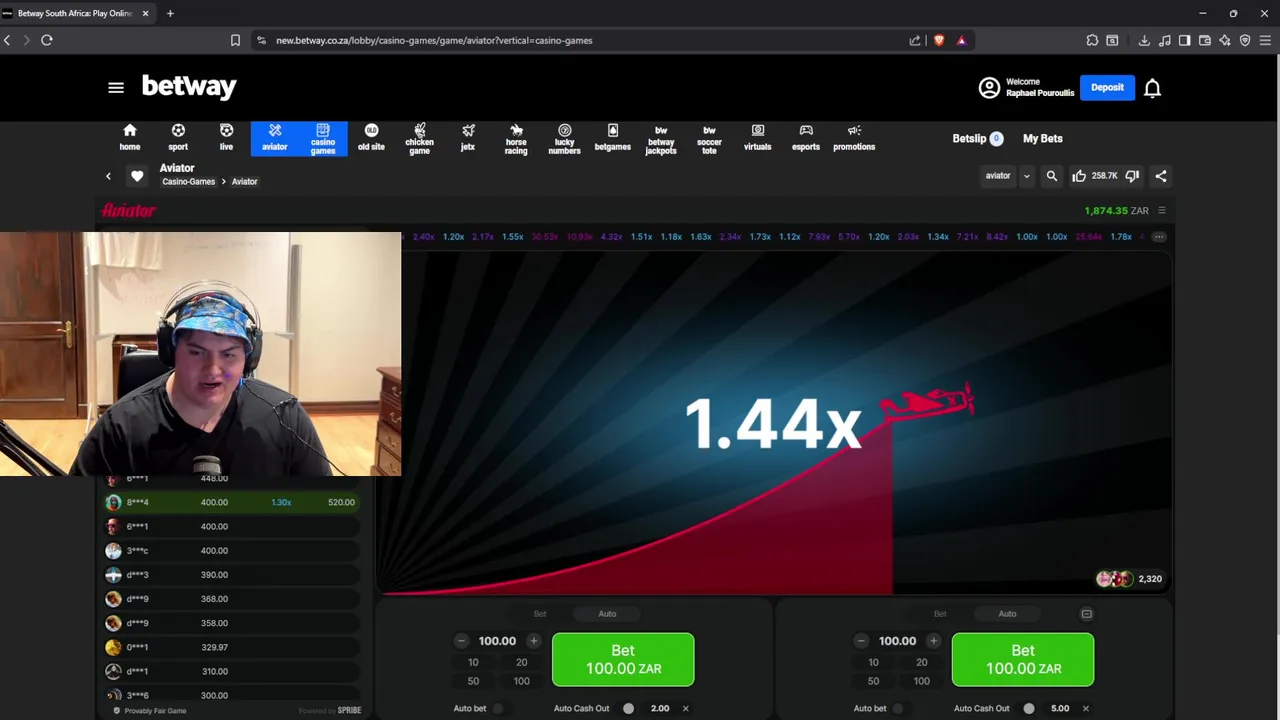
Task: Clear the 2.00 auto cash out value
Action: (x=685, y=708)
